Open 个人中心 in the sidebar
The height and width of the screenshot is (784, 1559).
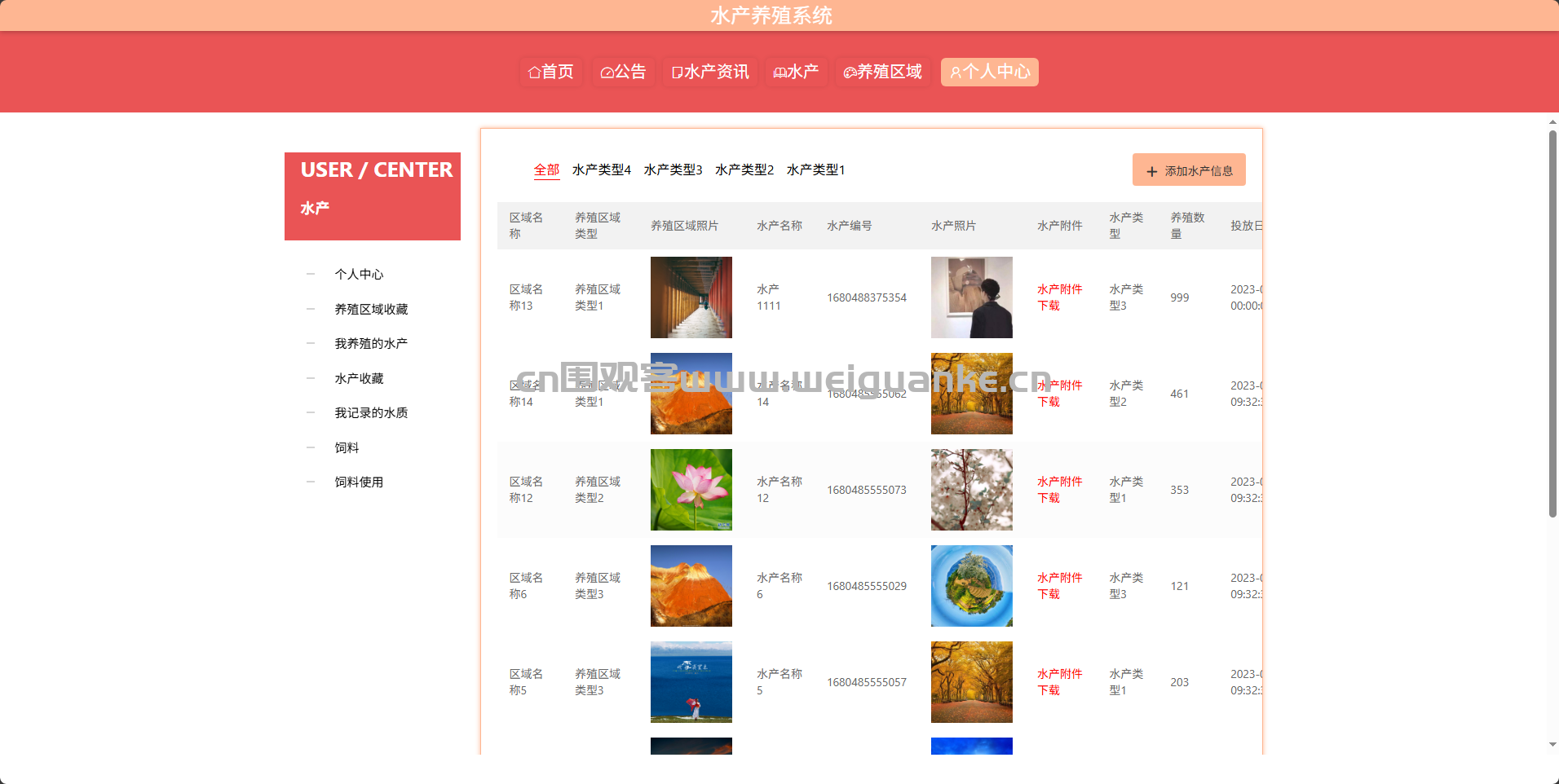[x=359, y=274]
